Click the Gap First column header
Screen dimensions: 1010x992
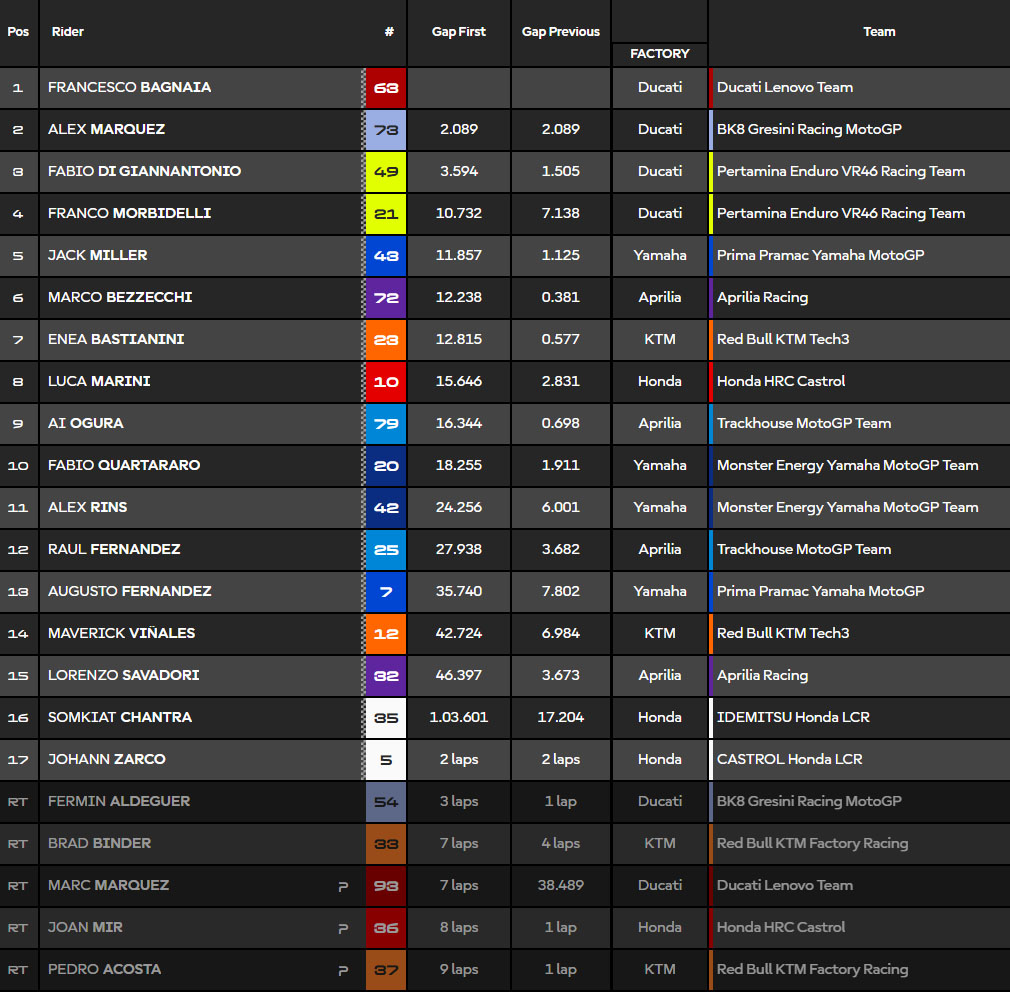[x=459, y=32]
